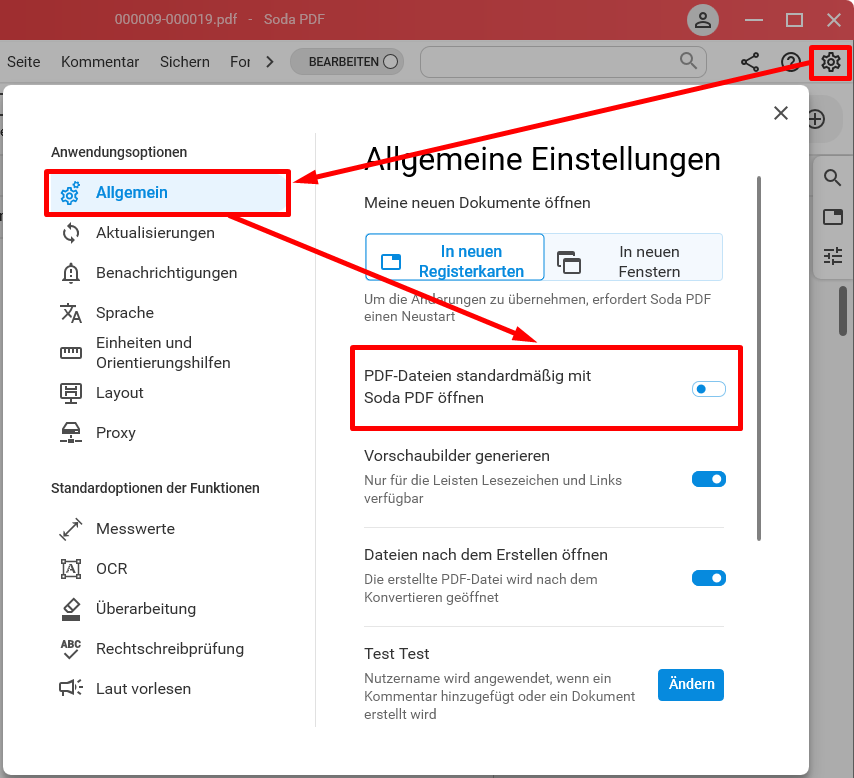Minimize the Soda PDF window
Viewport: 854px width, 778px height.
click(753, 20)
